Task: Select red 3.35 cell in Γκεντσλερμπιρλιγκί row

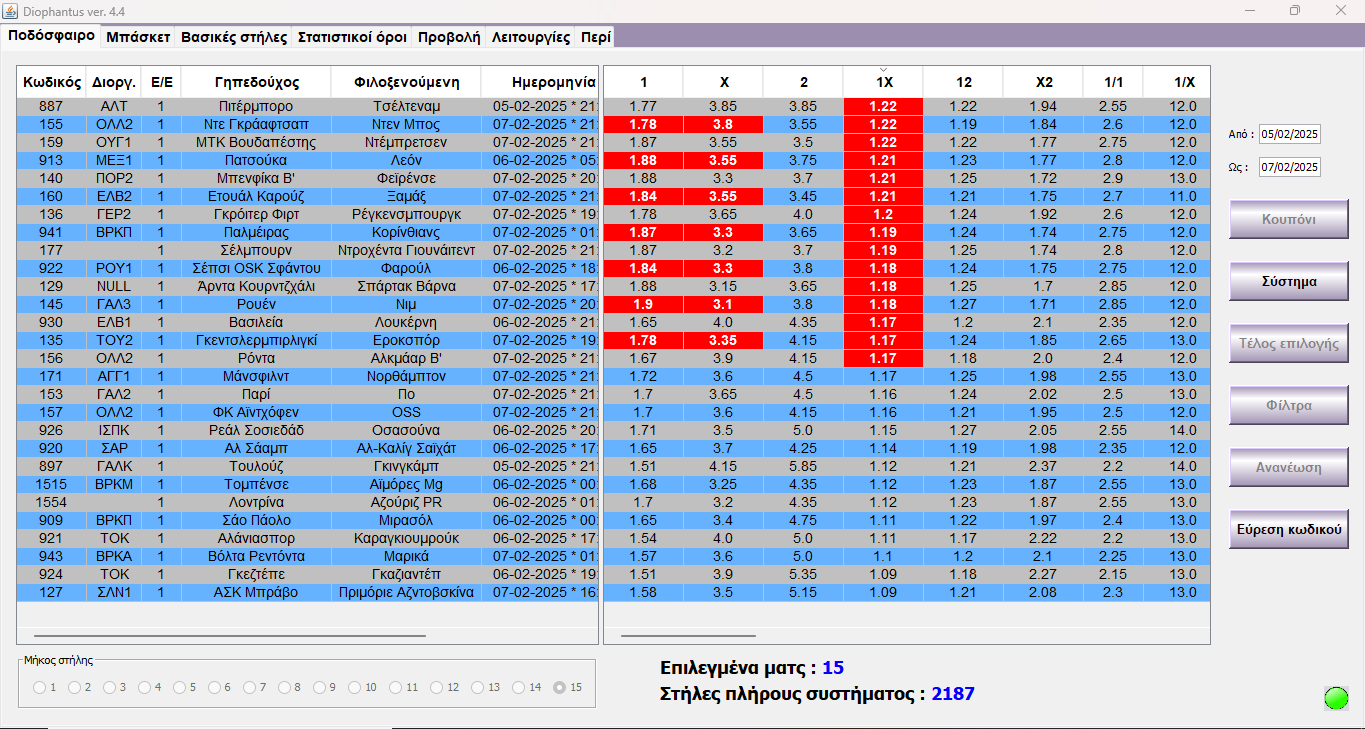Action: coord(723,340)
